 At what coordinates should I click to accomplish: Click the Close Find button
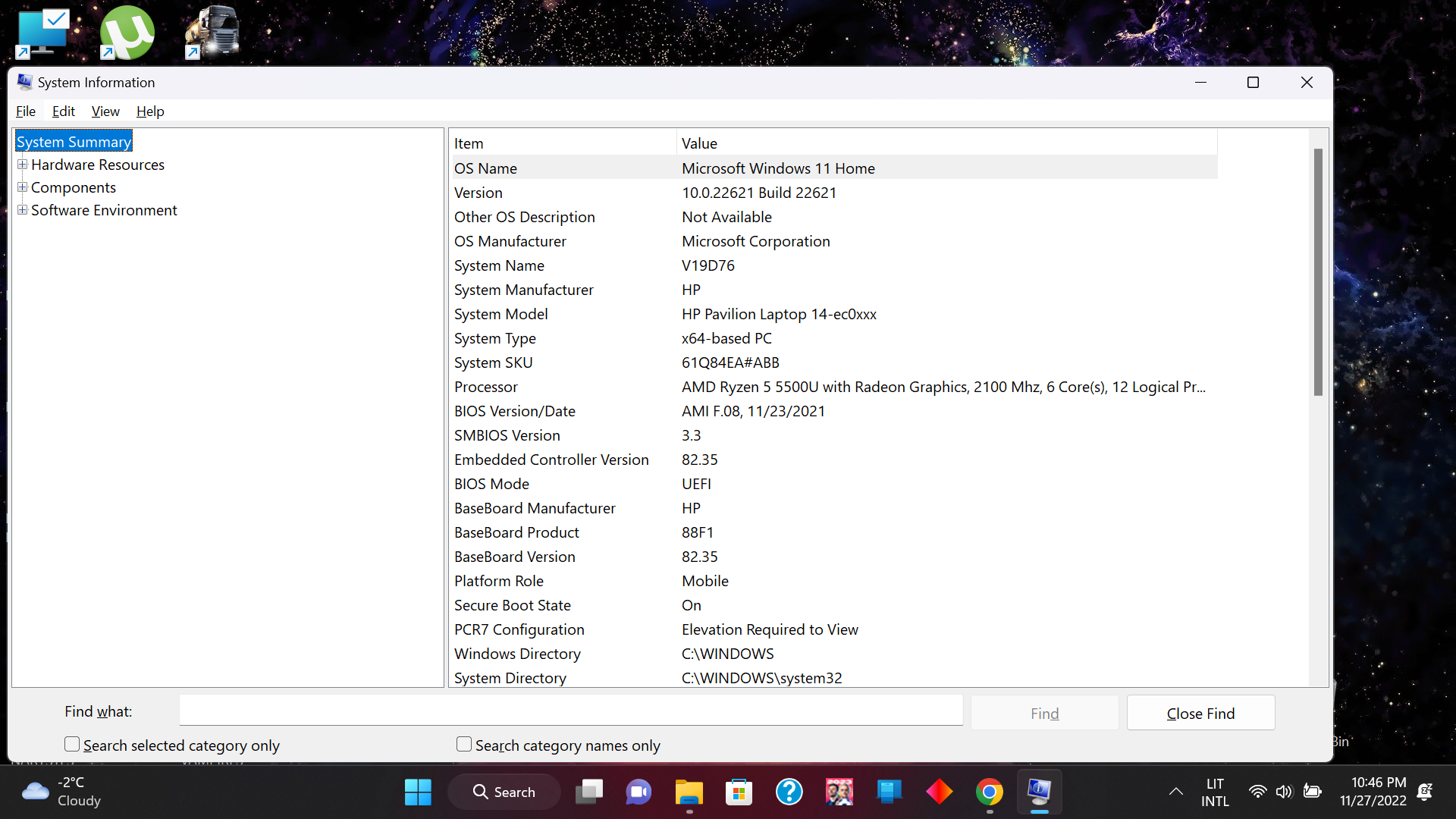(1200, 713)
